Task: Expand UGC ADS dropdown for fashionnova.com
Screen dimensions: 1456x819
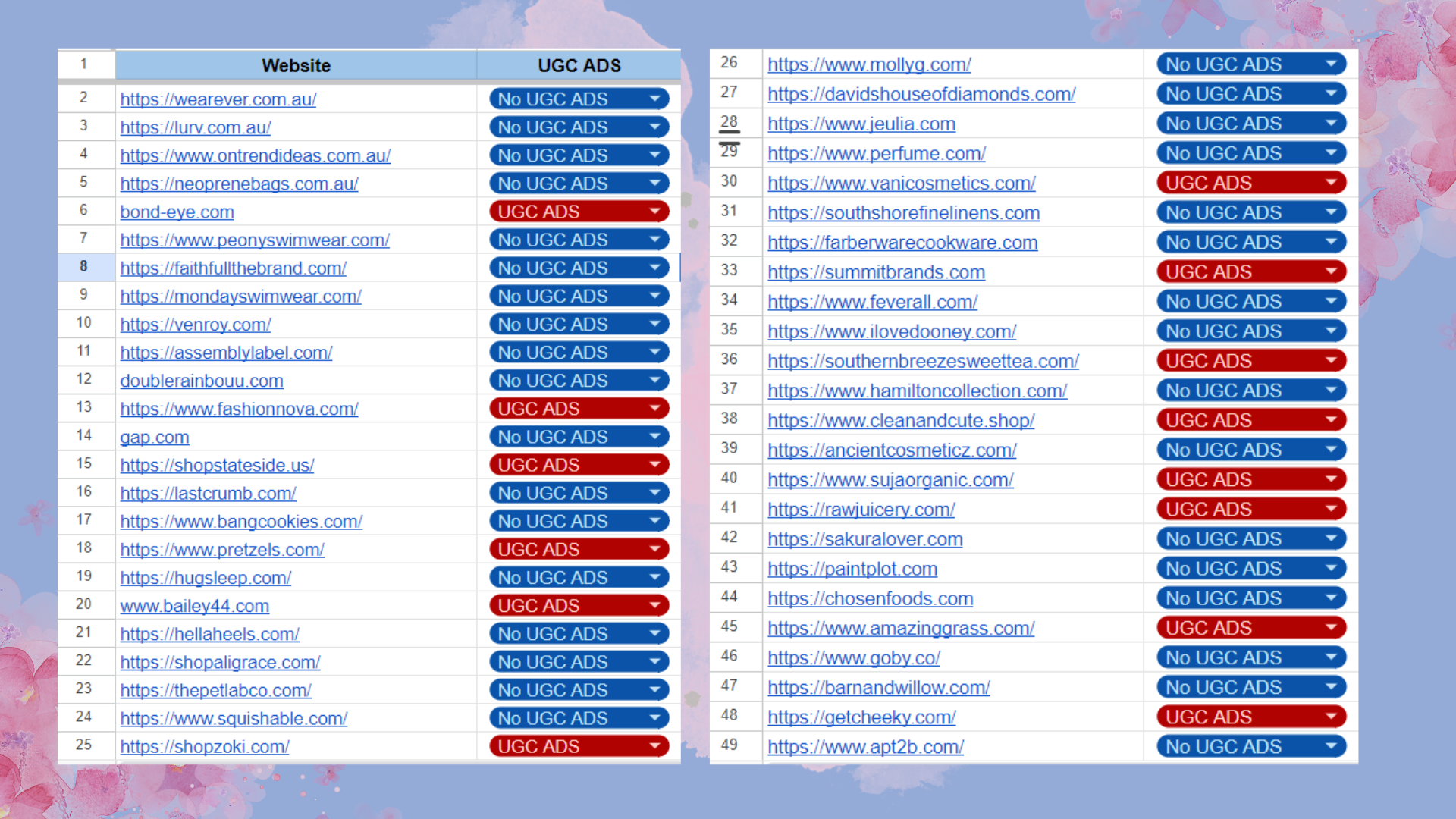Action: (654, 409)
